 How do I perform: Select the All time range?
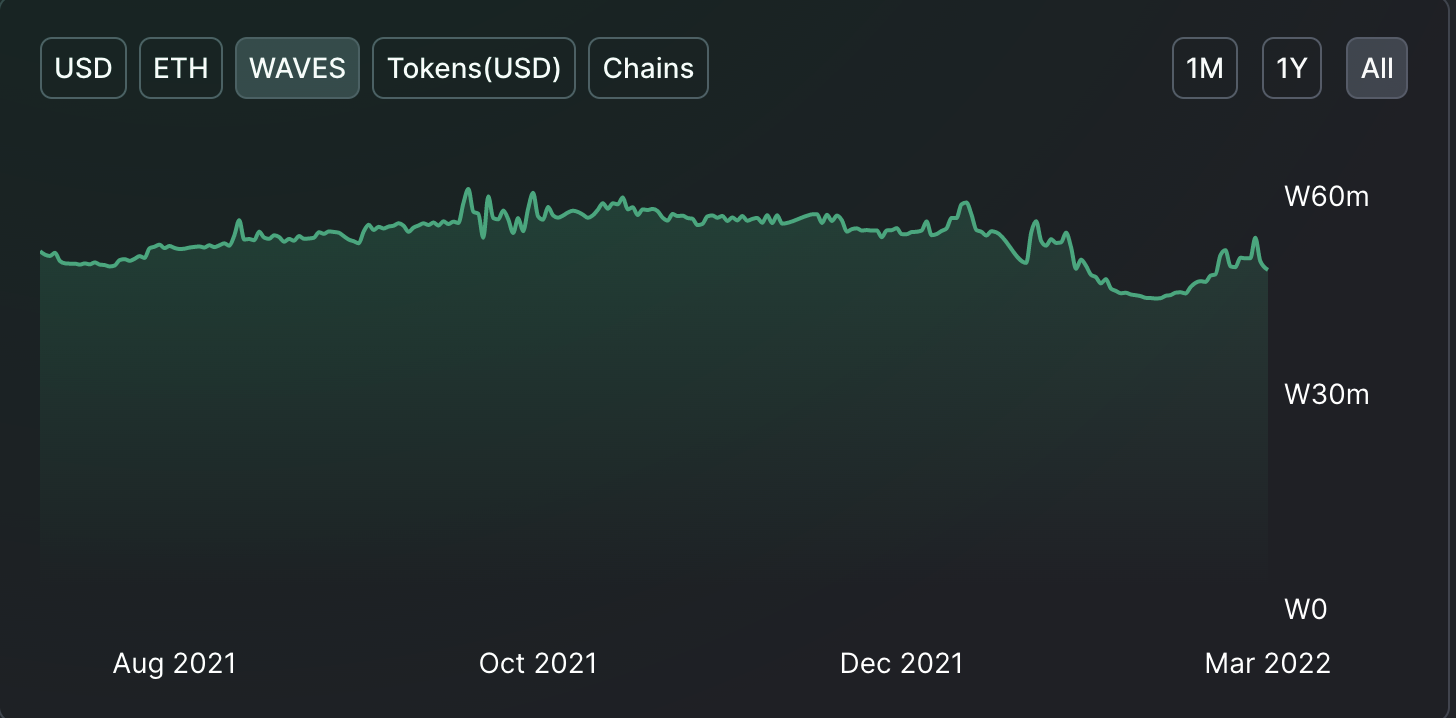click(1377, 68)
